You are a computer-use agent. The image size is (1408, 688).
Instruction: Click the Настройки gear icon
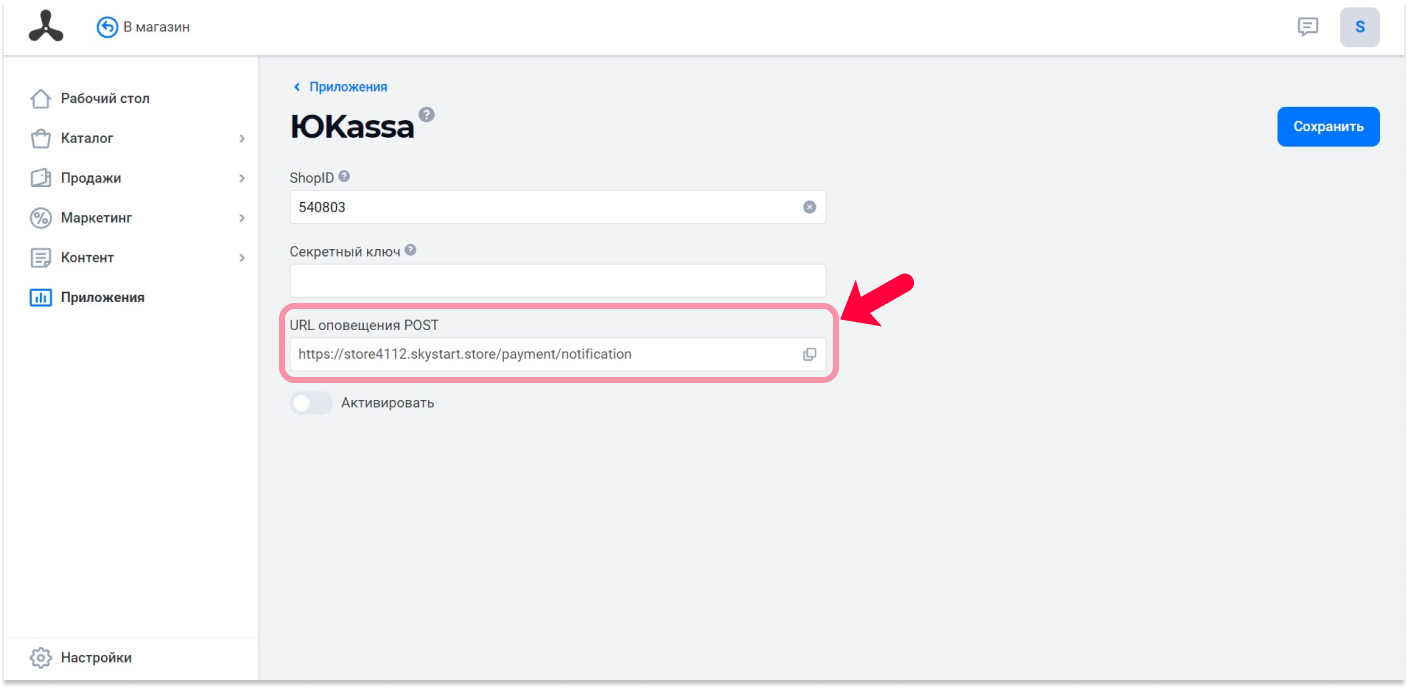[40, 658]
